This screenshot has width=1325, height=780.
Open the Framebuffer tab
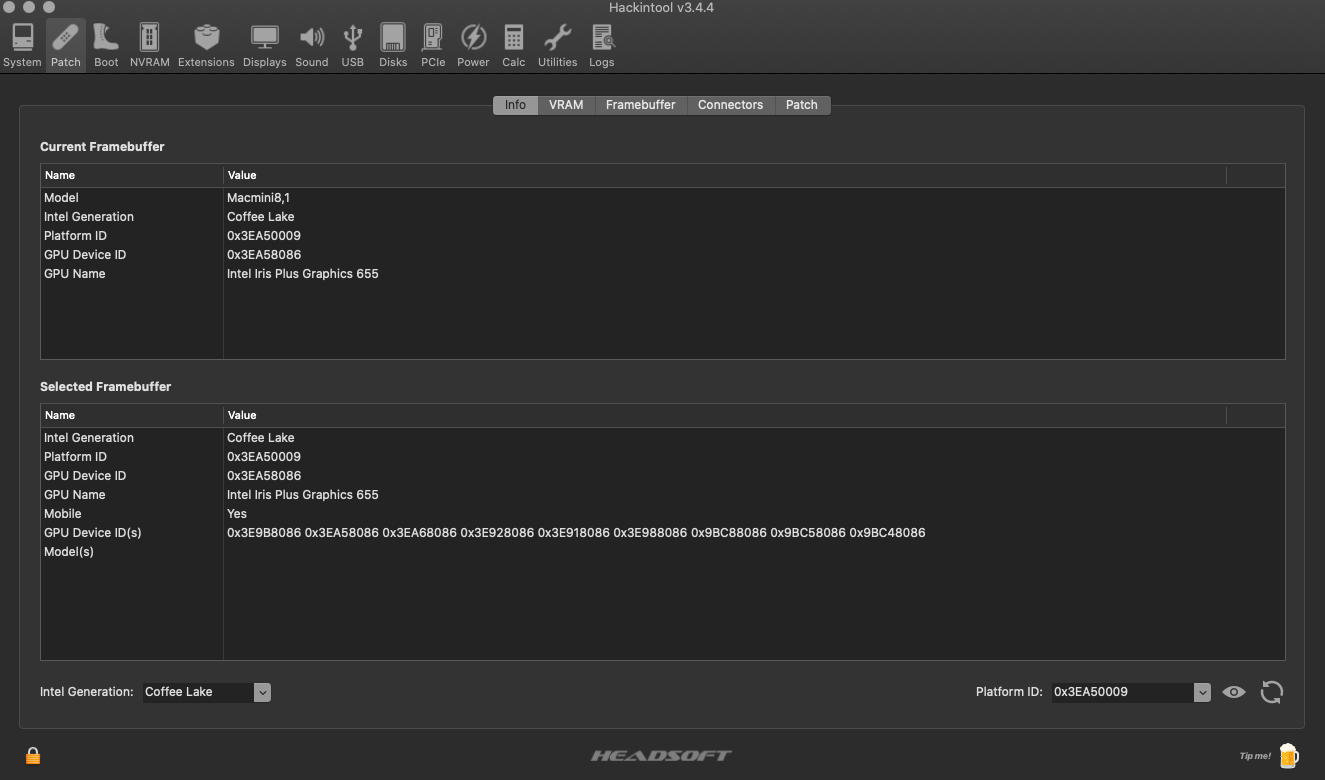(x=640, y=105)
